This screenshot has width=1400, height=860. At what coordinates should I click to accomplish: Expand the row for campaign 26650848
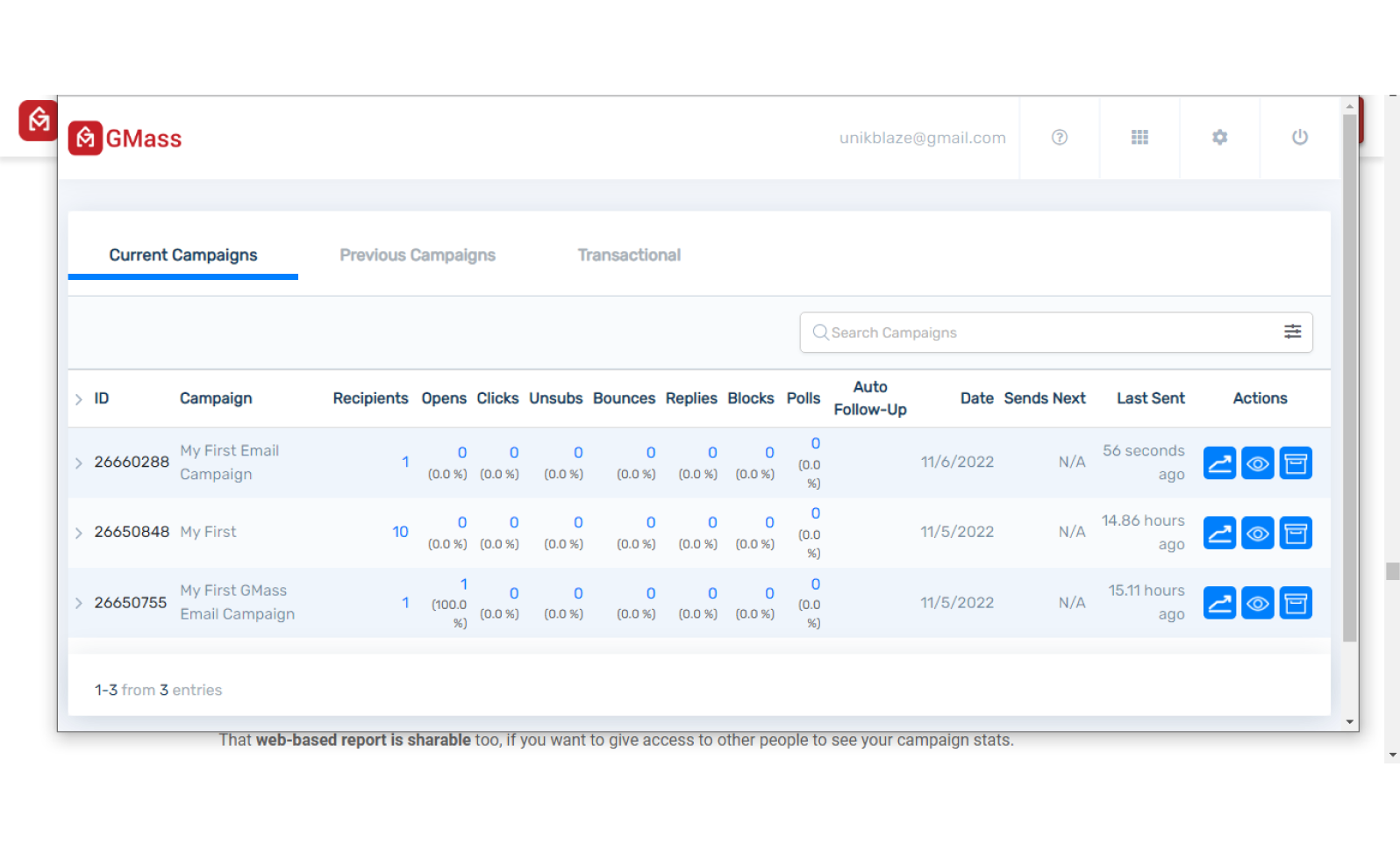tap(79, 533)
